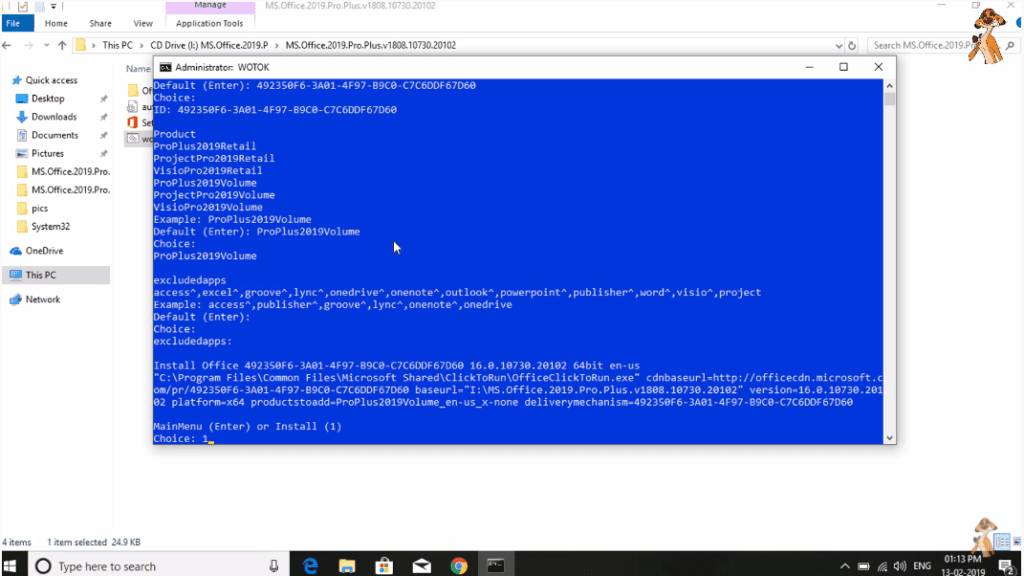Select the Application Tools tab
Viewport: 1024px width, 576px height.
pyautogui.click(x=209, y=23)
